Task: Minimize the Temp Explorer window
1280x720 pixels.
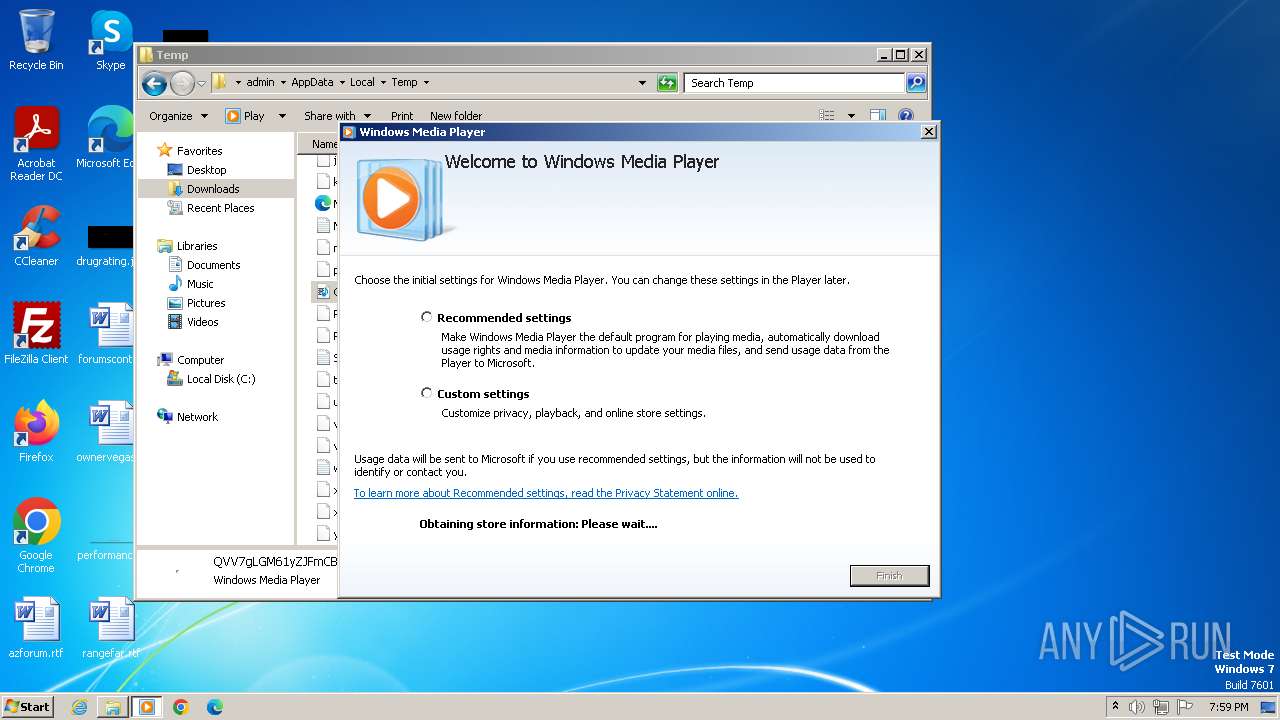Action: [883, 55]
